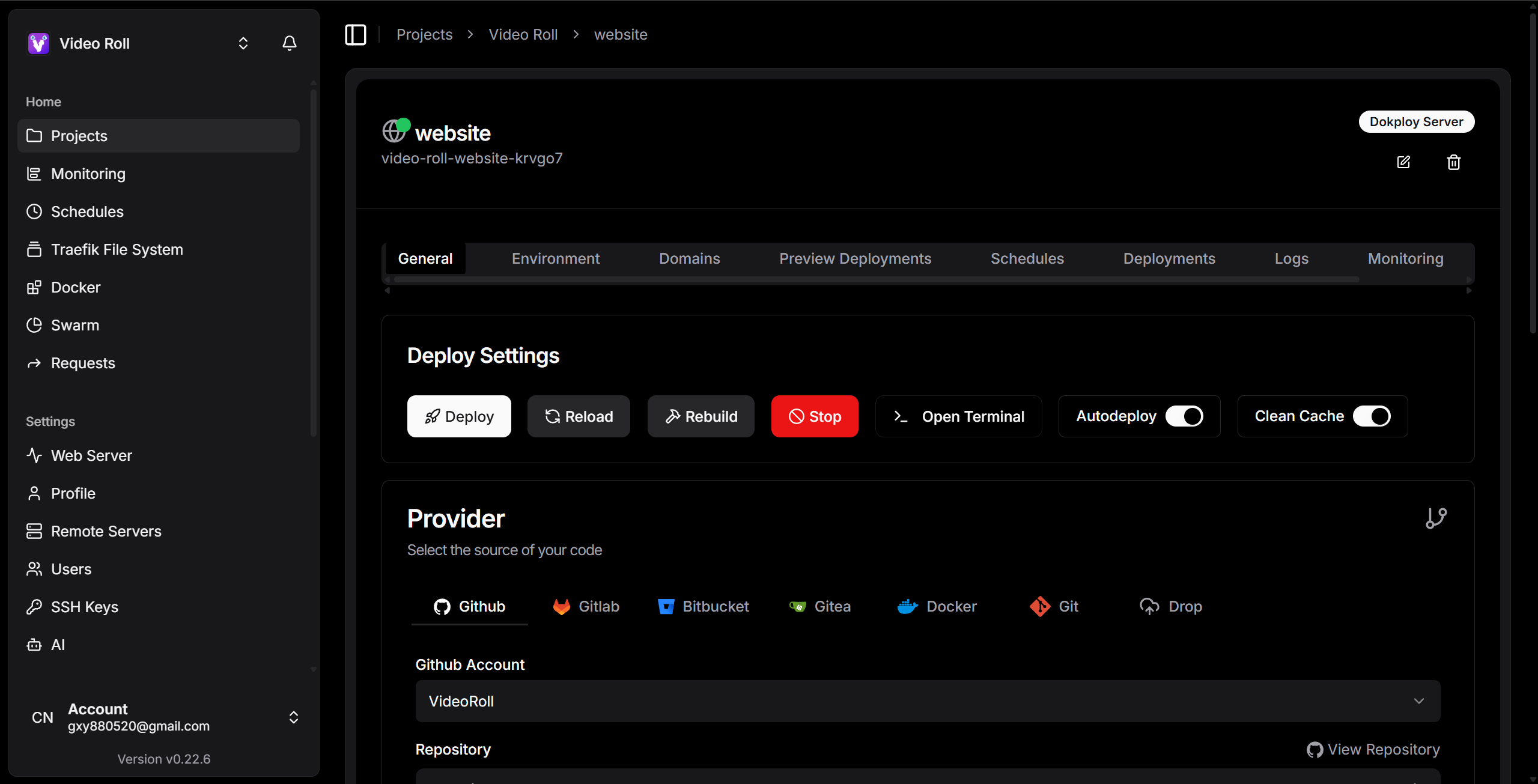Select Github provider tab
This screenshot has width=1538, height=784.
[469, 606]
